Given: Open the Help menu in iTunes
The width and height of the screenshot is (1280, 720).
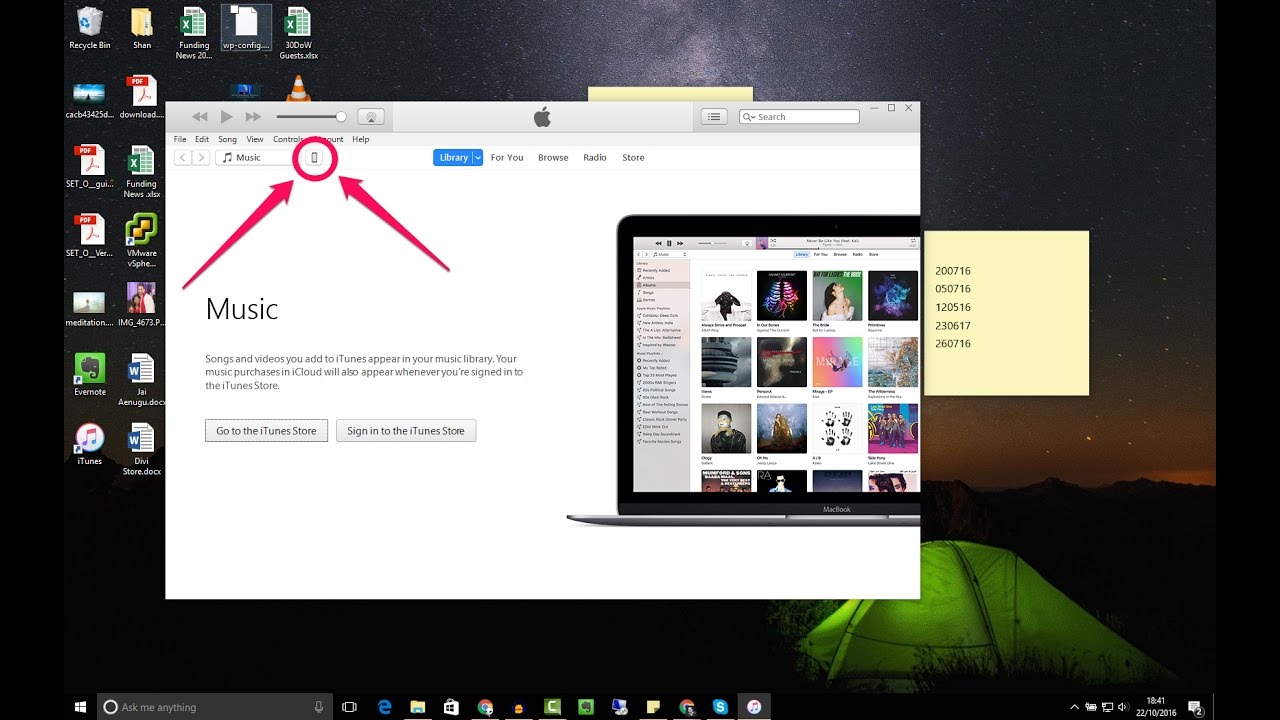Looking at the screenshot, I should click(361, 140).
